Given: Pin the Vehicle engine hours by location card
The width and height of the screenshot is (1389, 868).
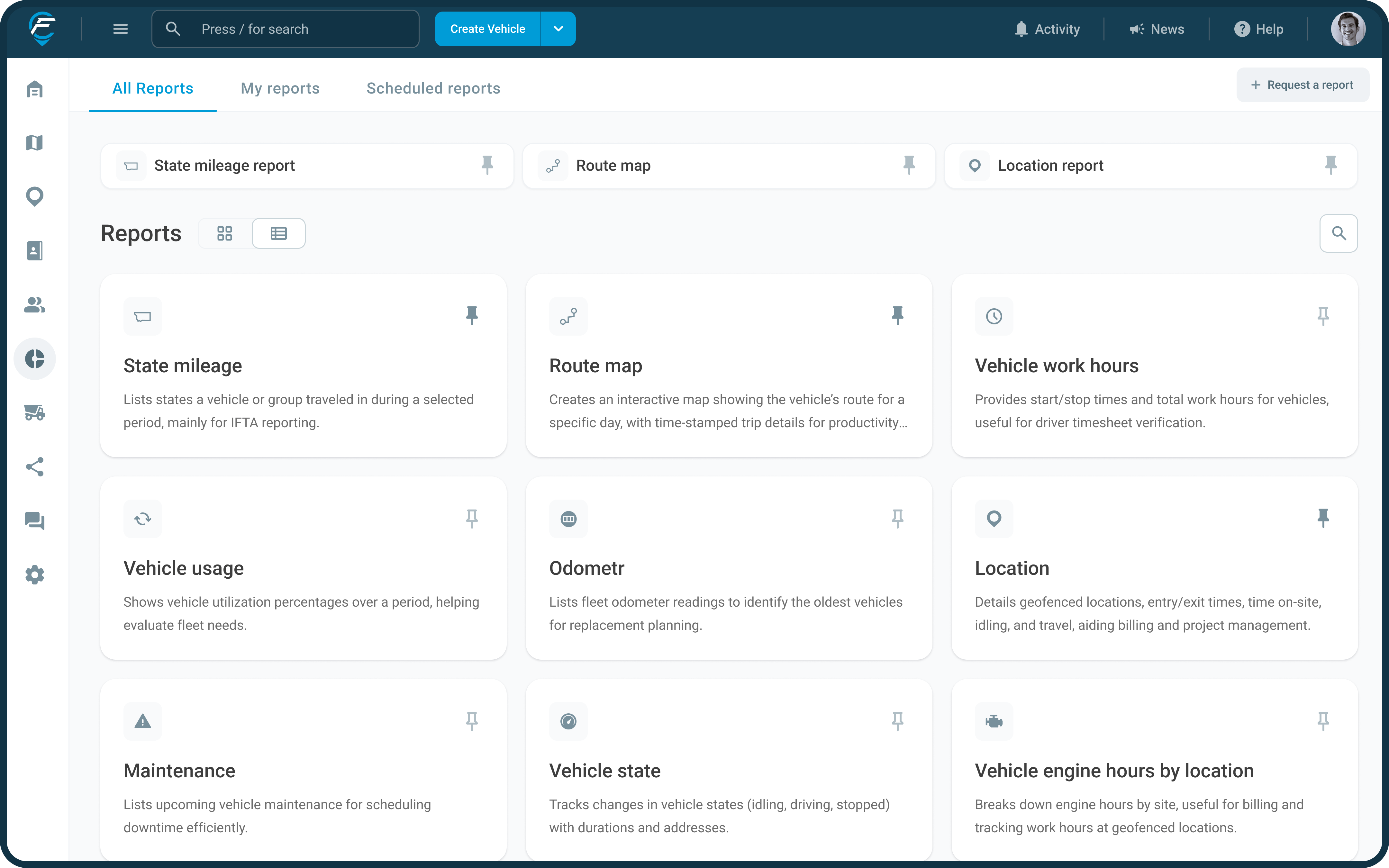Looking at the screenshot, I should pyautogui.click(x=1323, y=721).
